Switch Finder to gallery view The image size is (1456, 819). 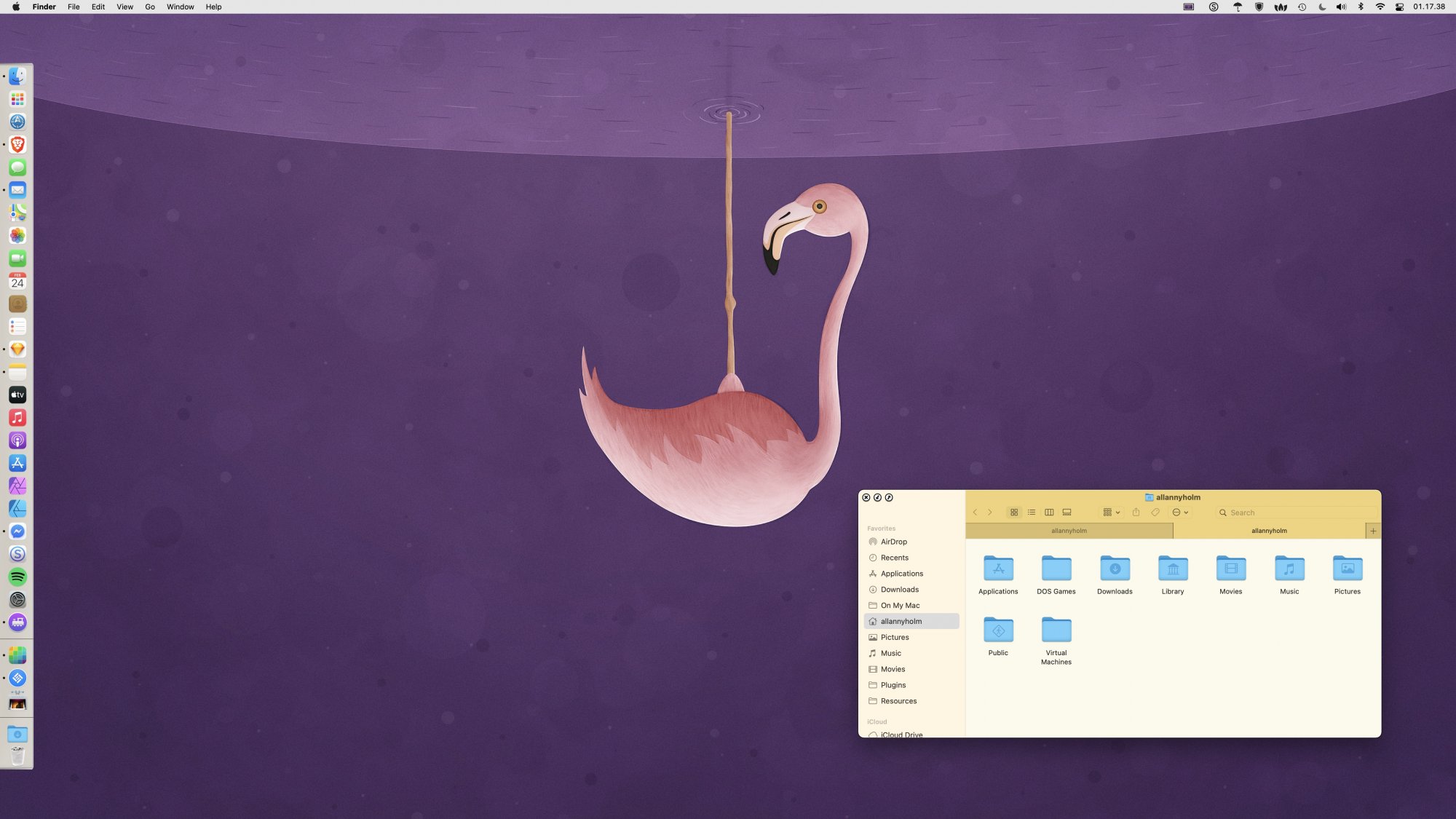(1067, 513)
